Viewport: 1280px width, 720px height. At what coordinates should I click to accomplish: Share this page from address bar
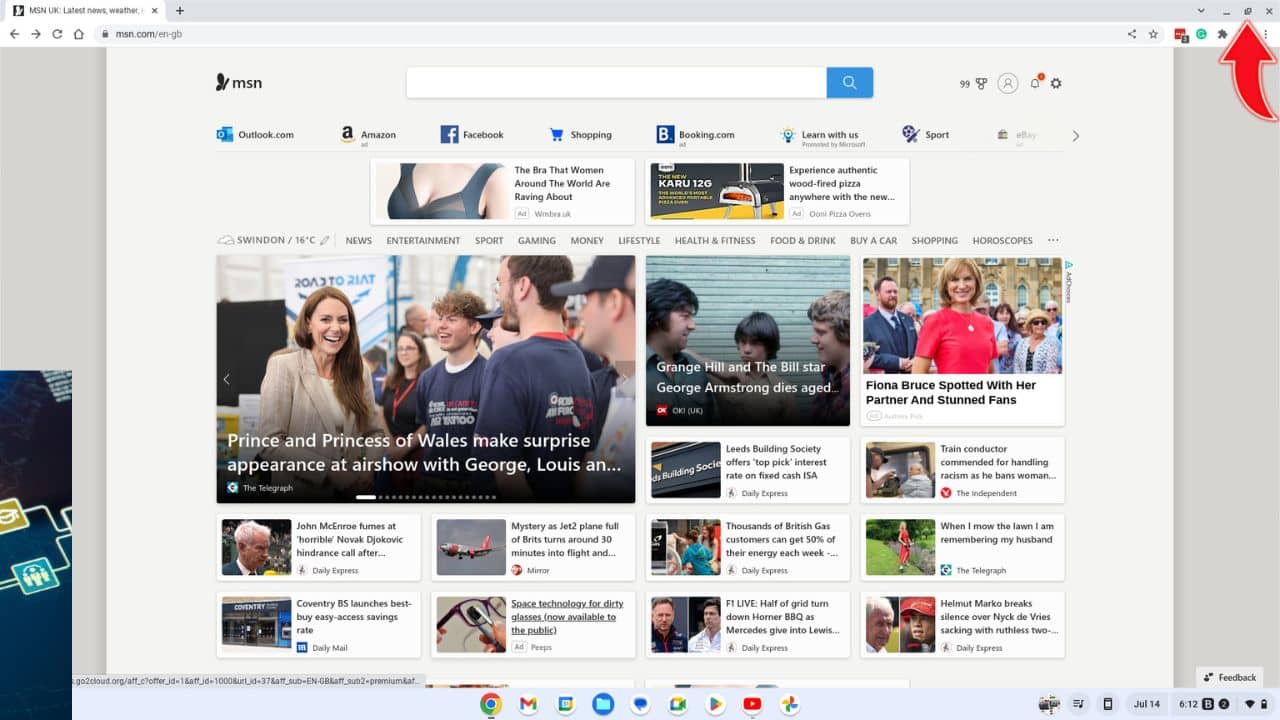click(x=1132, y=34)
